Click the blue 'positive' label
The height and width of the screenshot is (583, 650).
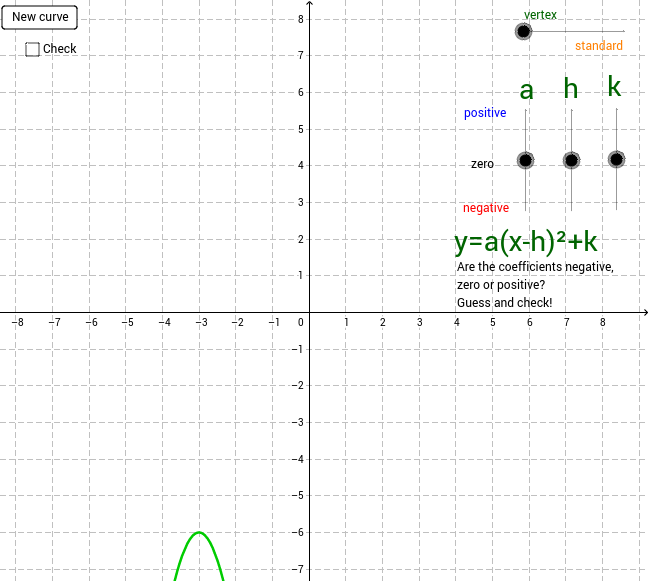(x=485, y=113)
